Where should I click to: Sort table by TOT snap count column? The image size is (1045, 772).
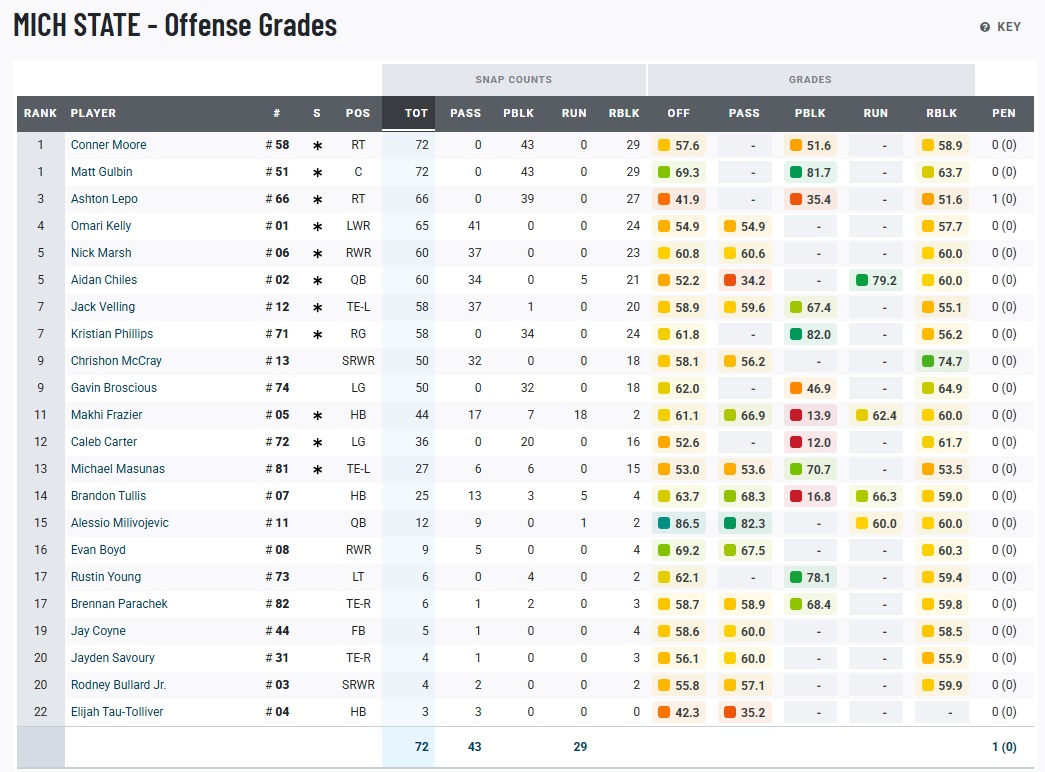pos(415,113)
